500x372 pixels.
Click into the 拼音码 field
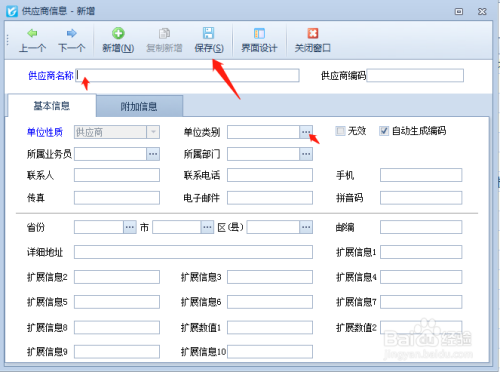pyautogui.click(x=421, y=198)
